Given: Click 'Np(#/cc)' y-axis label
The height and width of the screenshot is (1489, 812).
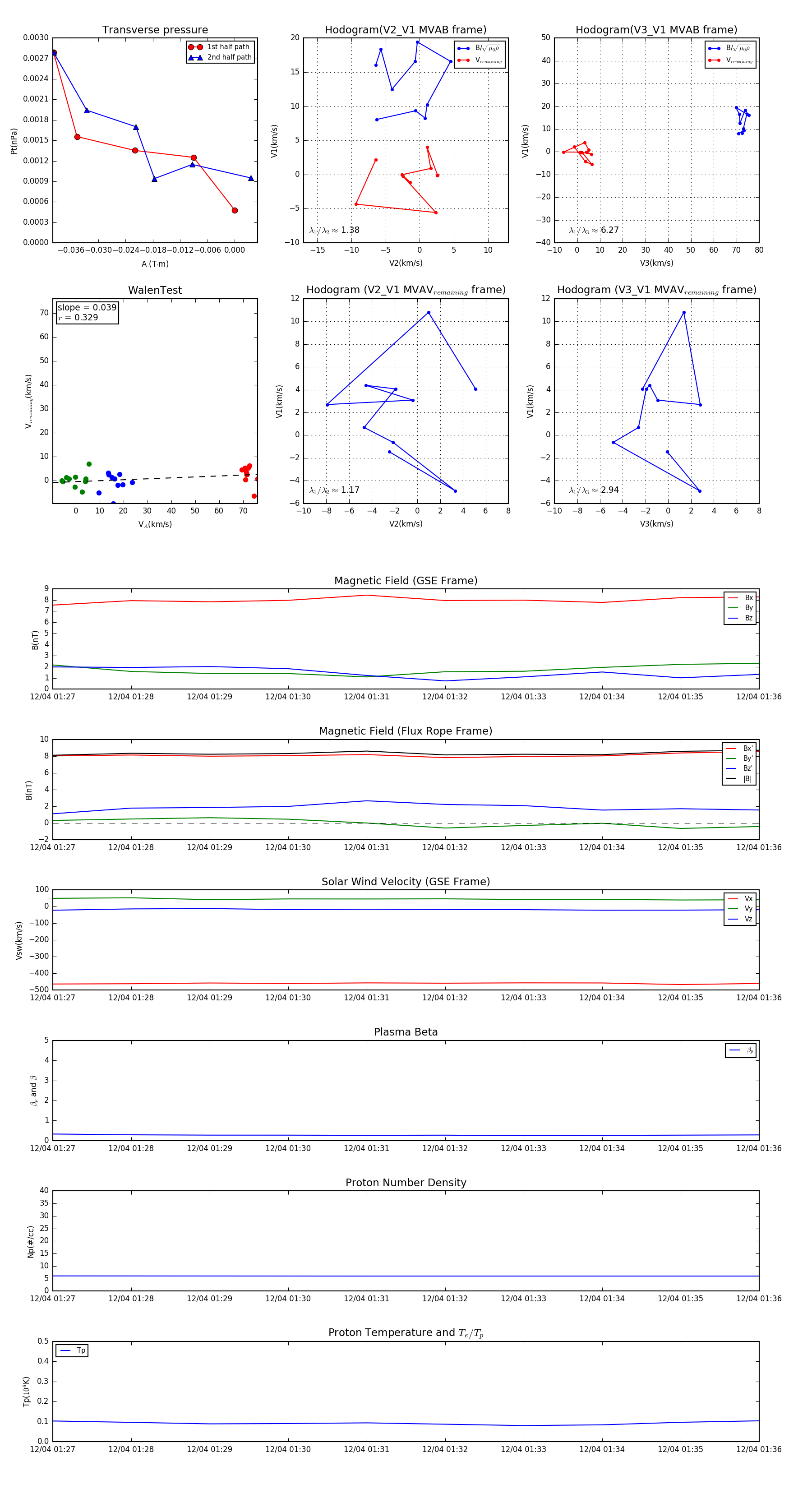Looking at the screenshot, I should tap(31, 1241).
